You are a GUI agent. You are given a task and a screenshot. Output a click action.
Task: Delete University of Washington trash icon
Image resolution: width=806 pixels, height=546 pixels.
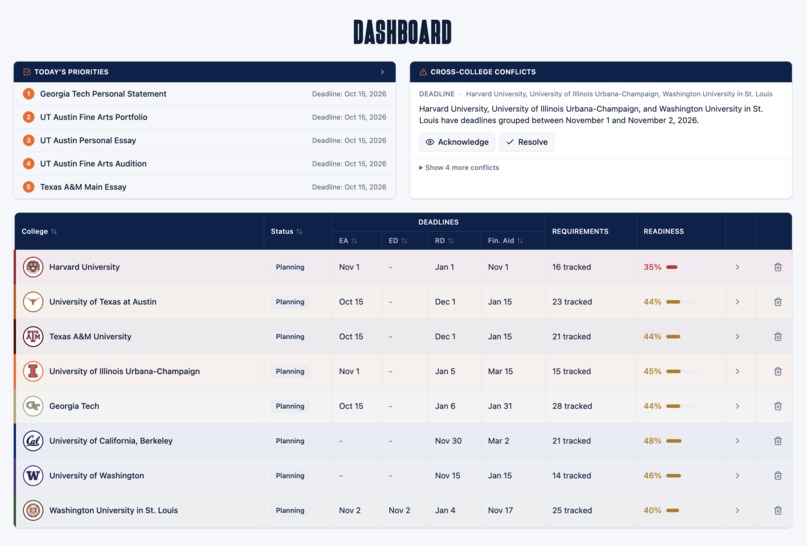[x=778, y=476]
